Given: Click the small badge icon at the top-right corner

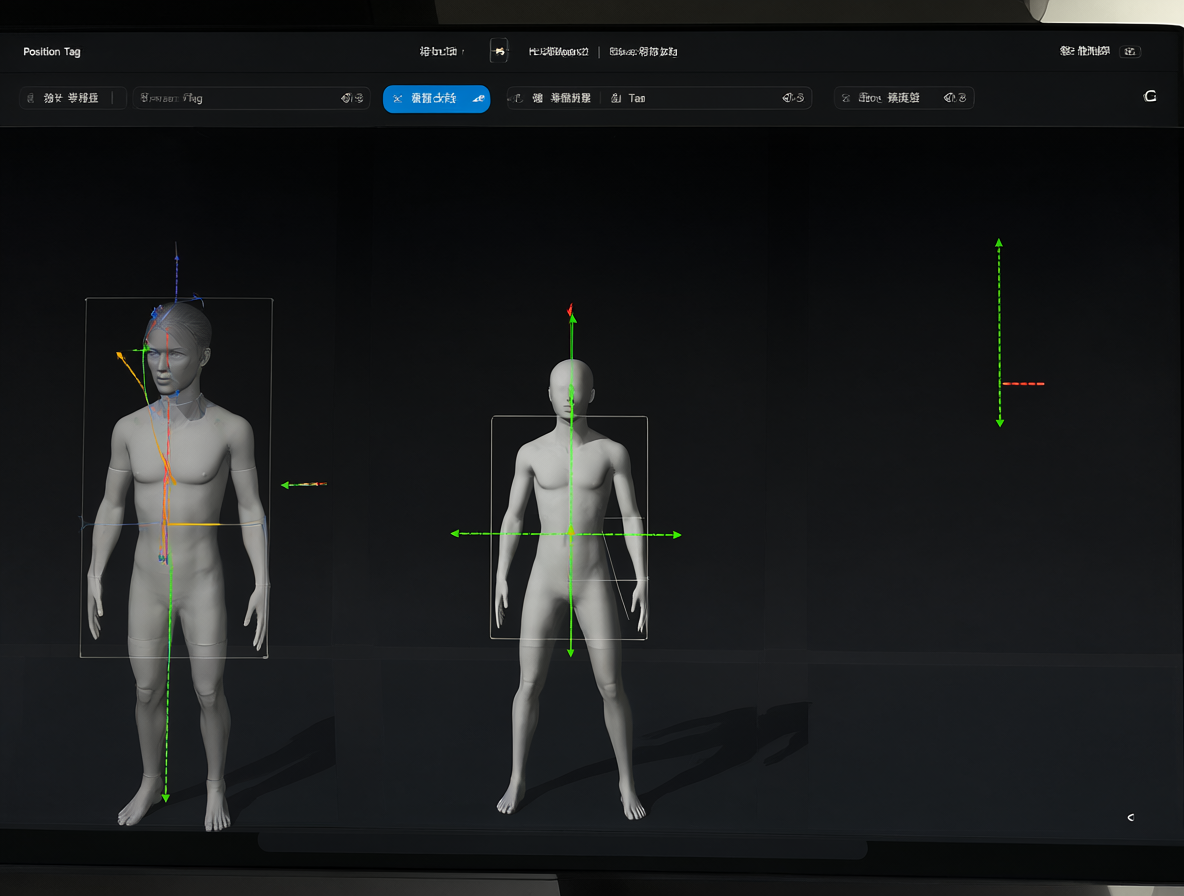Looking at the screenshot, I should [1130, 51].
